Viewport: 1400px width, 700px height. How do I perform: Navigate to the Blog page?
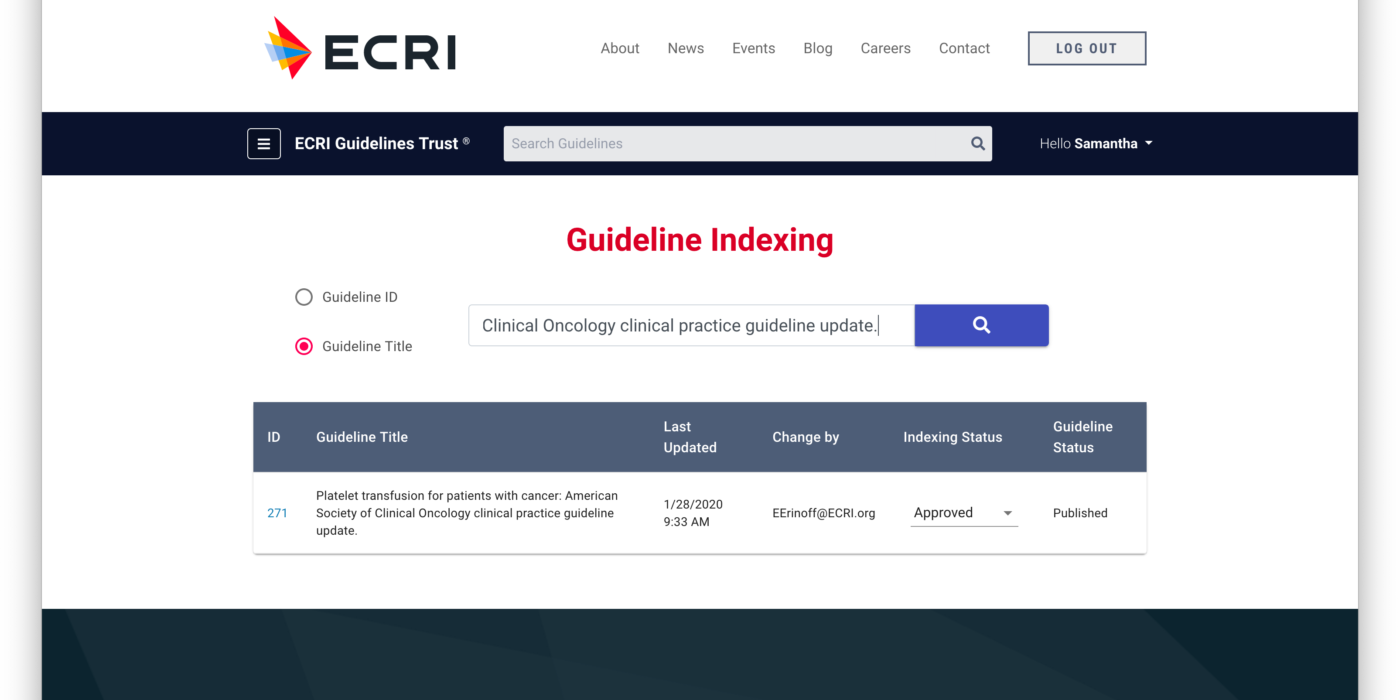pos(817,49)
